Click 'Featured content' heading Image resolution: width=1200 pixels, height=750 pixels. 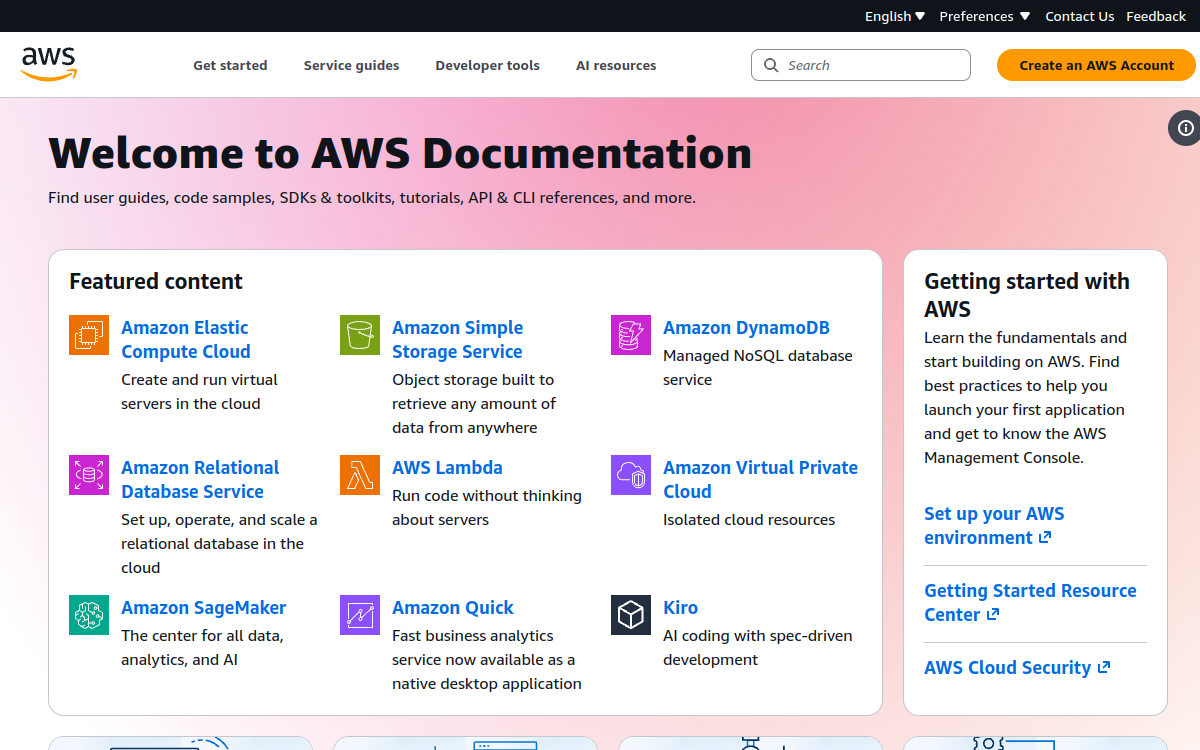(156, 281)
